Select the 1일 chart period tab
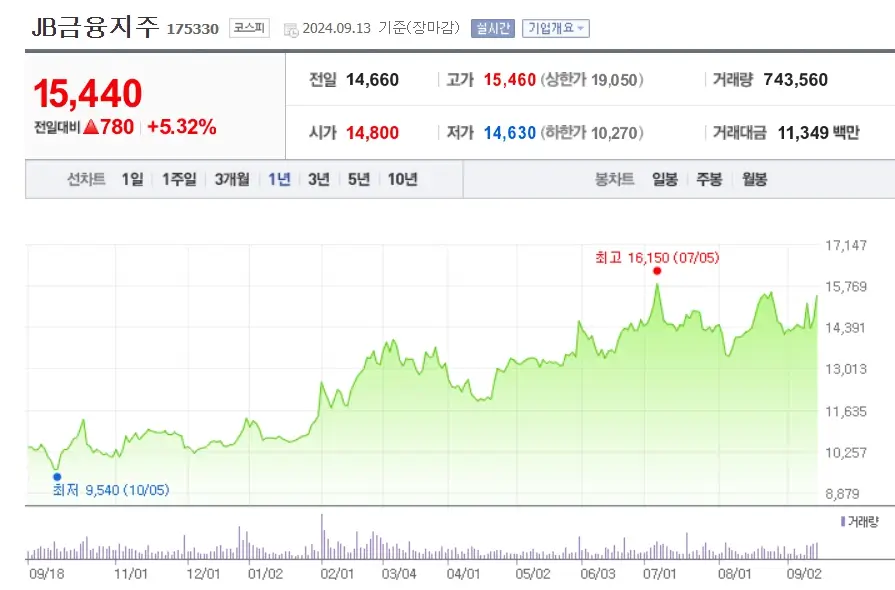 click(x=131, y=182)
